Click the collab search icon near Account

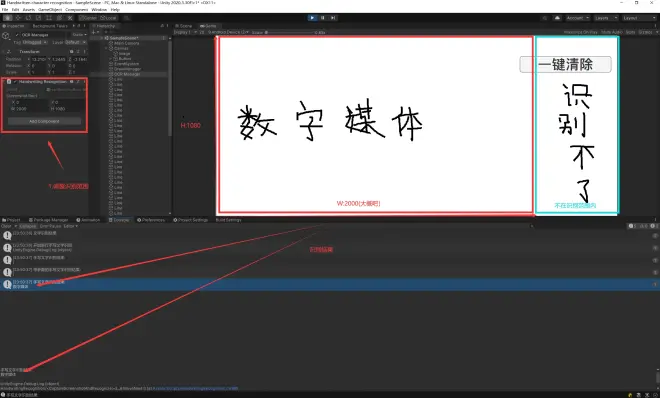pos(545,18)
